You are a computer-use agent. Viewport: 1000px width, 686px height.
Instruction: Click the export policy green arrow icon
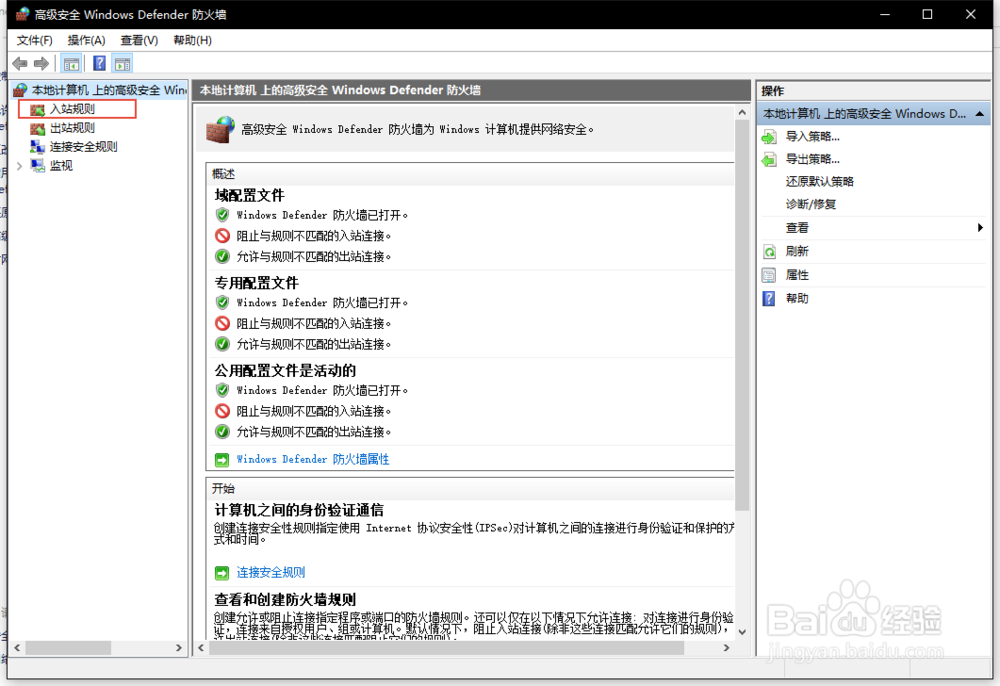769,159
